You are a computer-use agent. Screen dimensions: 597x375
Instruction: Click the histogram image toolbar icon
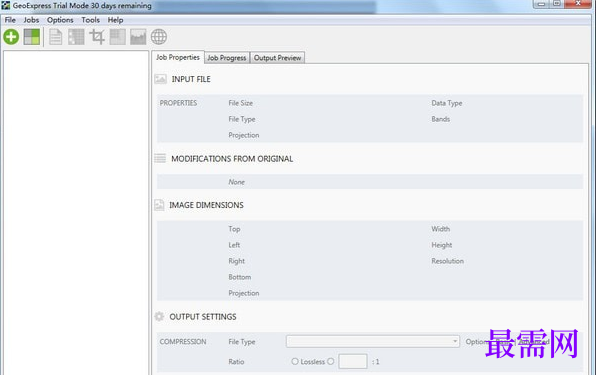click(138, 37)
